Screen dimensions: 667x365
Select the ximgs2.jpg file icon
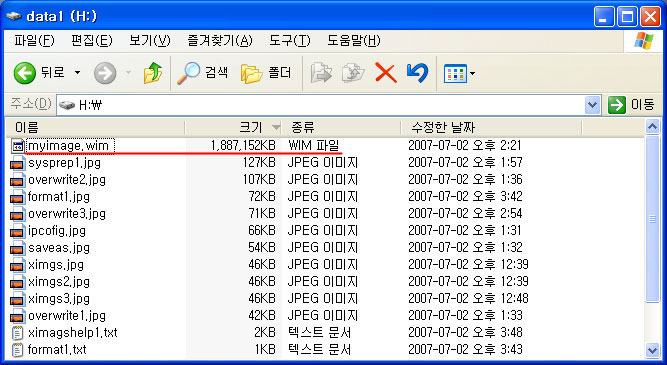(17, 282)
